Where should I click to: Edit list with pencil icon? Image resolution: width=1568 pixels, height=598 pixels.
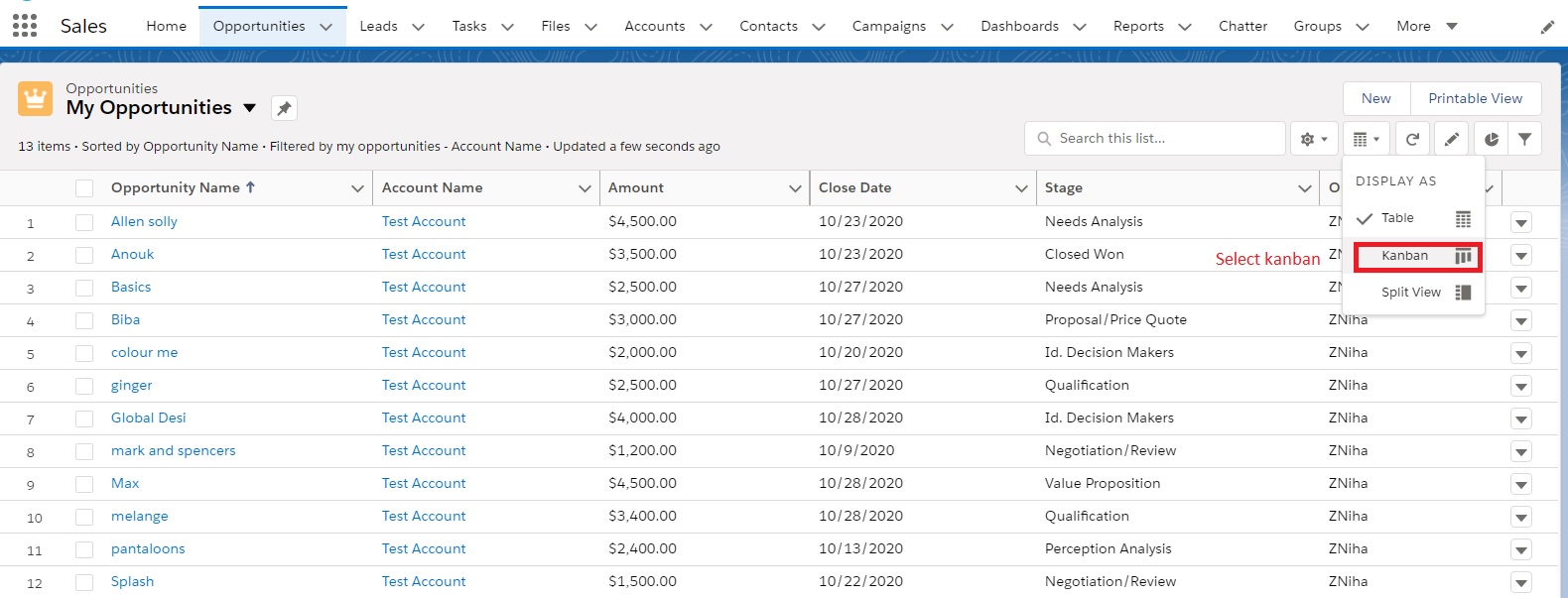click(1451, 139)
